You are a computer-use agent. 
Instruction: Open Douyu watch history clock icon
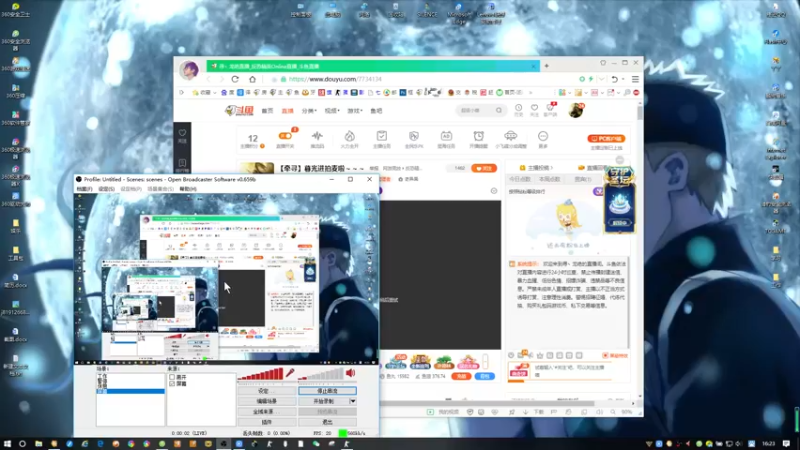[518, 110]
